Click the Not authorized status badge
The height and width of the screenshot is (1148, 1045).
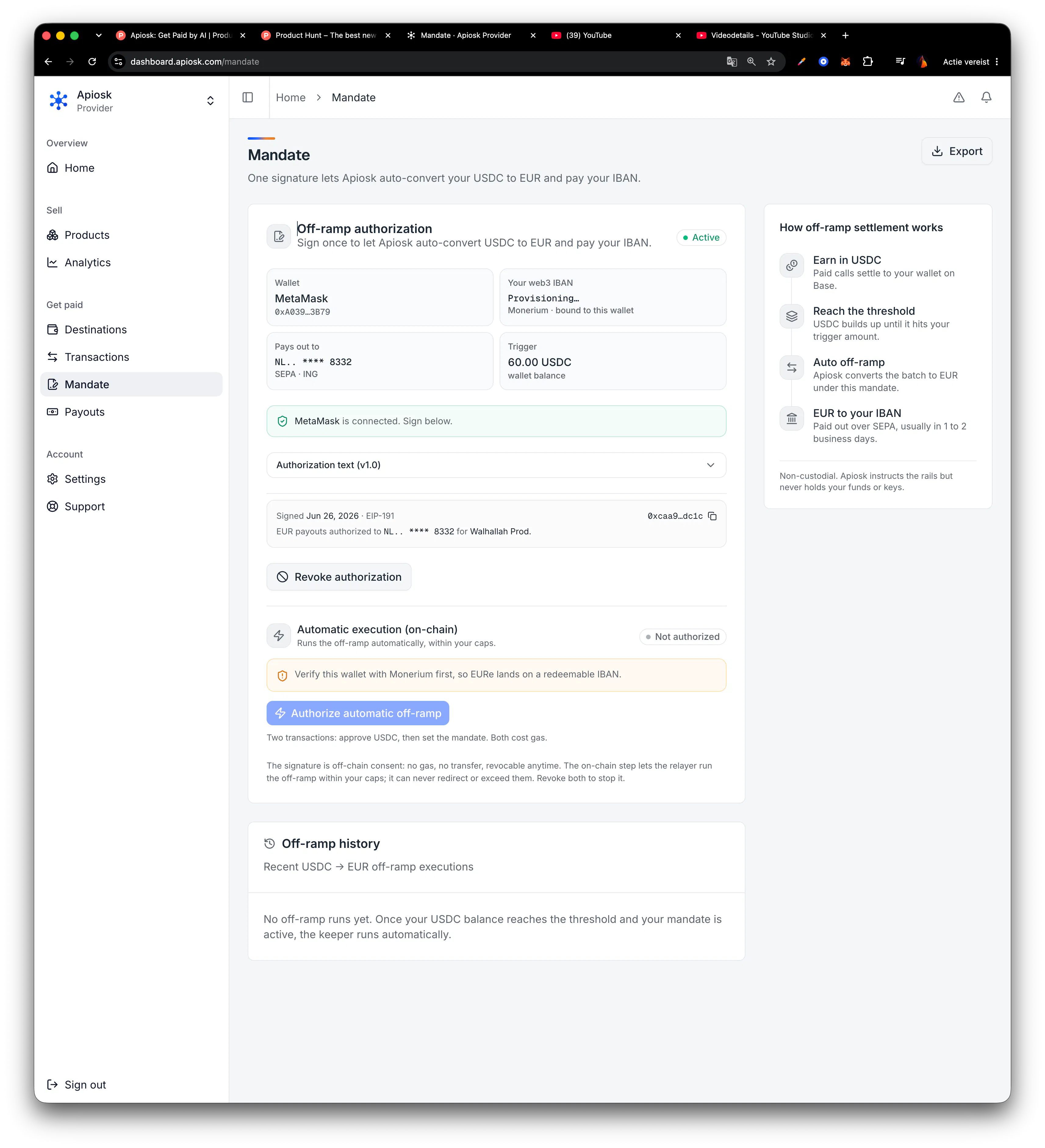[682, 637]
